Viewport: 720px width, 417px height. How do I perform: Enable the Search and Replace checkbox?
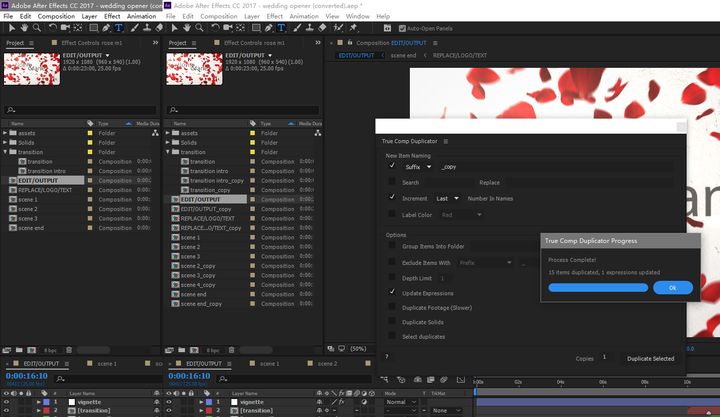[x=392, y=181]
